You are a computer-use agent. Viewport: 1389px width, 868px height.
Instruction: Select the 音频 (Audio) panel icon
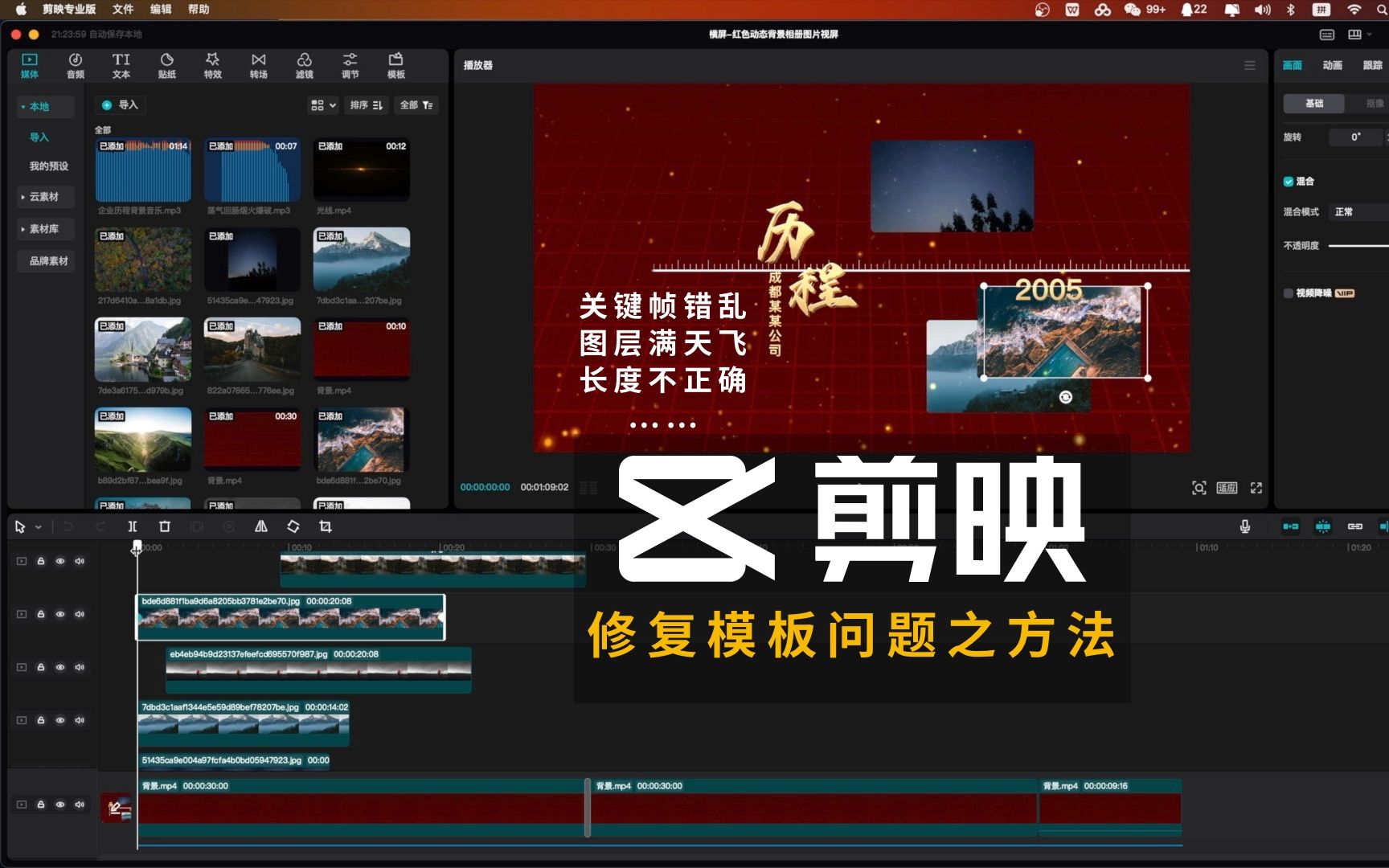[x=75, y=65]
